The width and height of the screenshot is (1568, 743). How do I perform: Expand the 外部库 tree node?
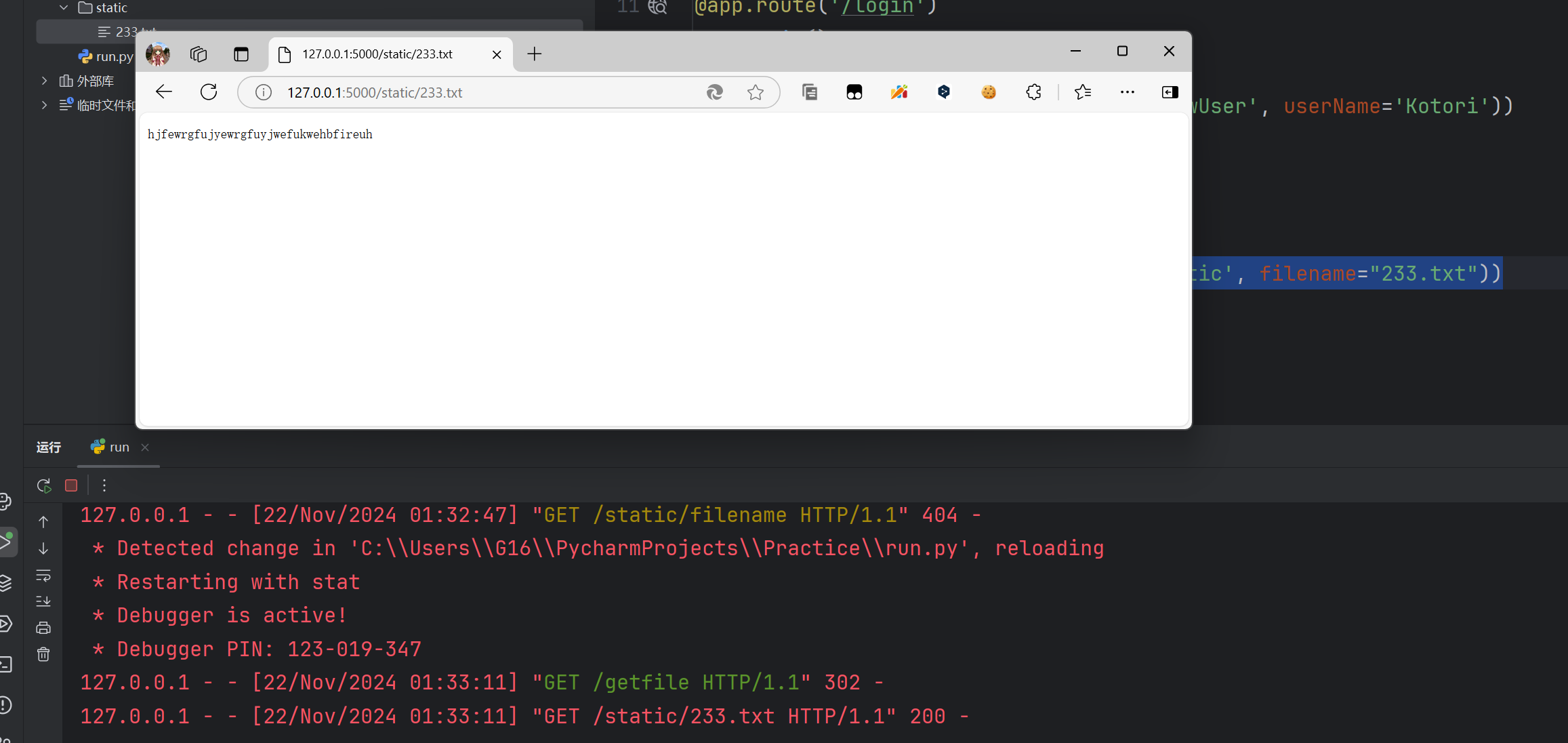(43, 80)
